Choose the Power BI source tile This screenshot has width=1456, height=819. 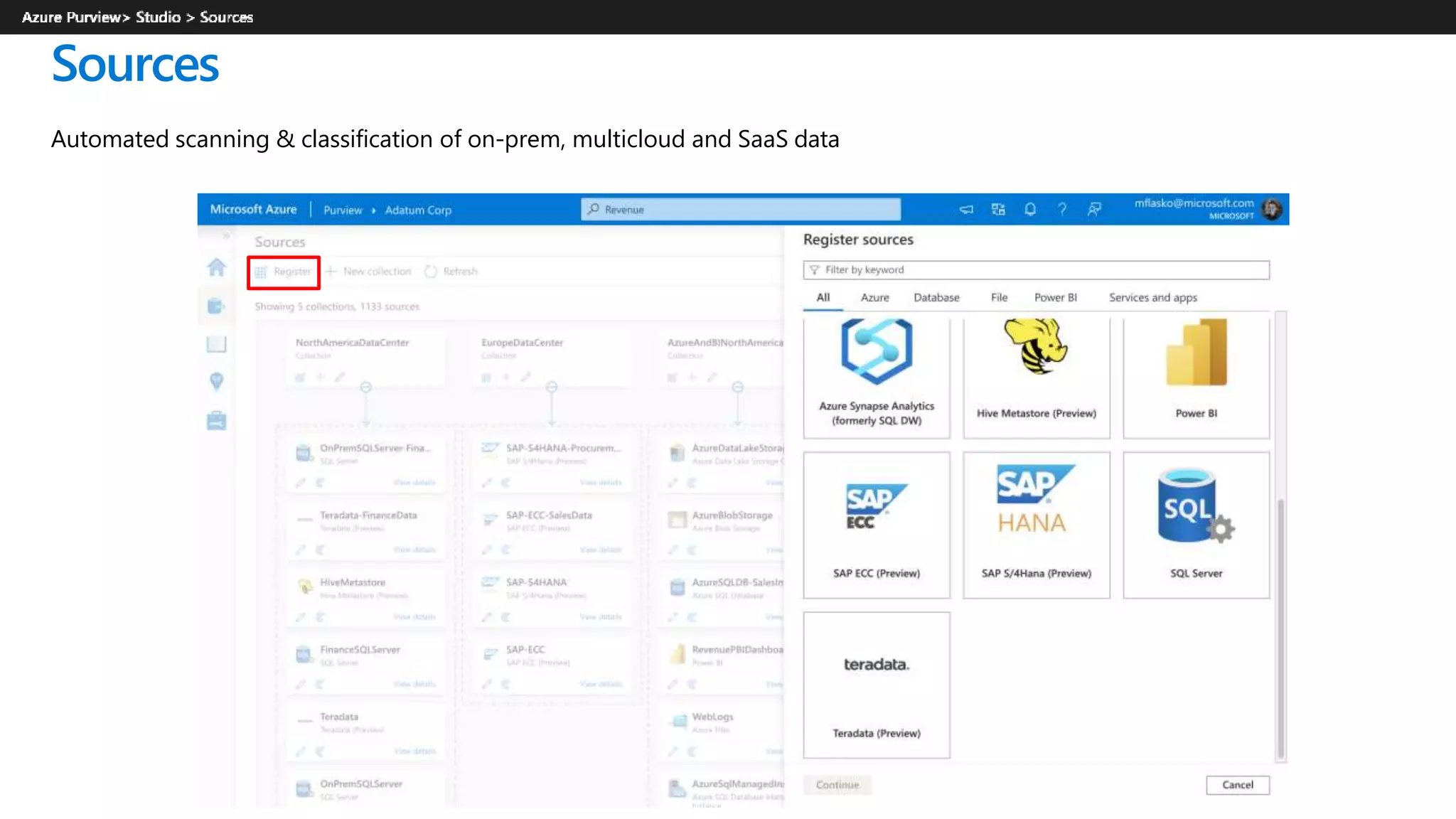pyautogui.click(x=1196, y=377)
